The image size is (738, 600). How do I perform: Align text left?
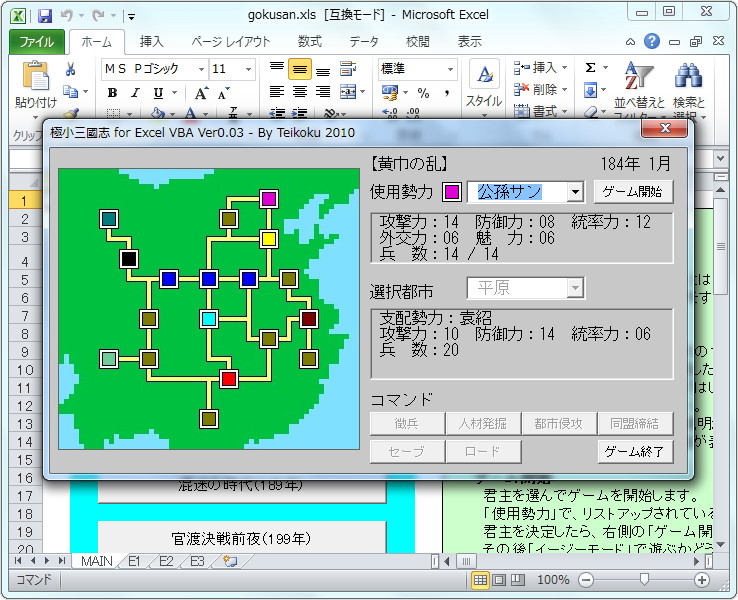277,91
